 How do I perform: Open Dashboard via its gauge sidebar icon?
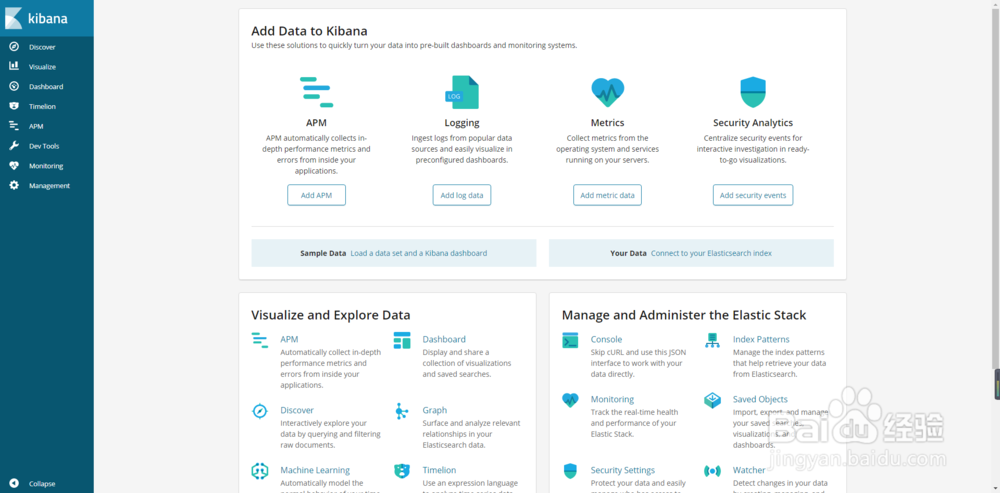coord(14,86)
